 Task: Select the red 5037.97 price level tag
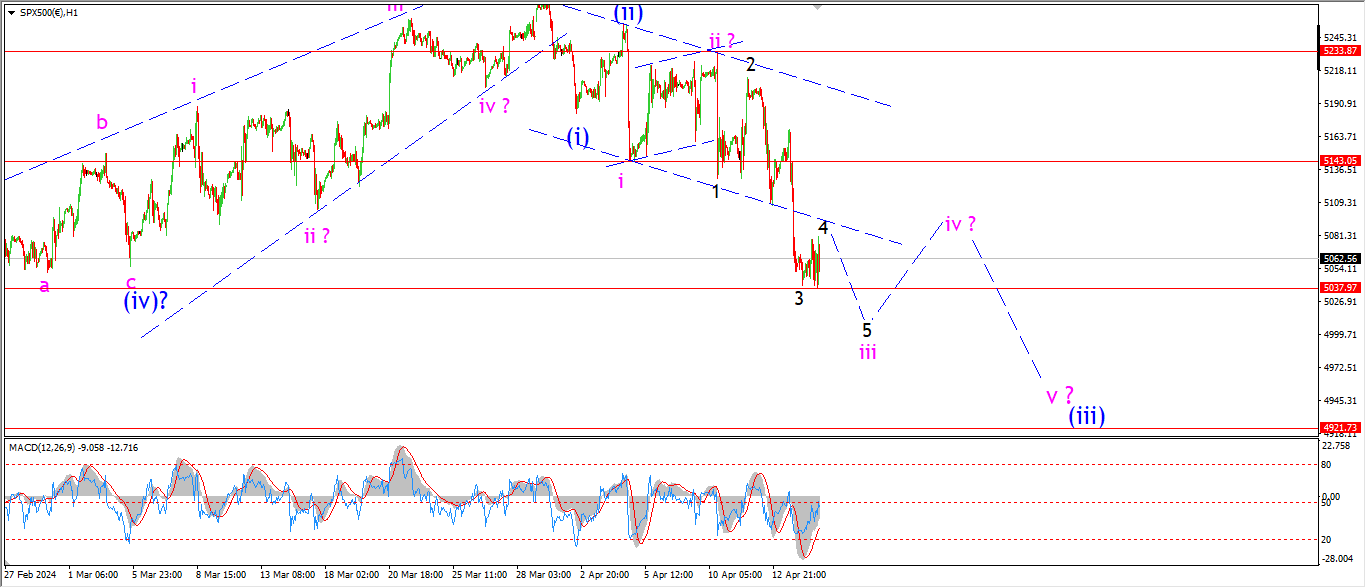[x=1339, y=288]
